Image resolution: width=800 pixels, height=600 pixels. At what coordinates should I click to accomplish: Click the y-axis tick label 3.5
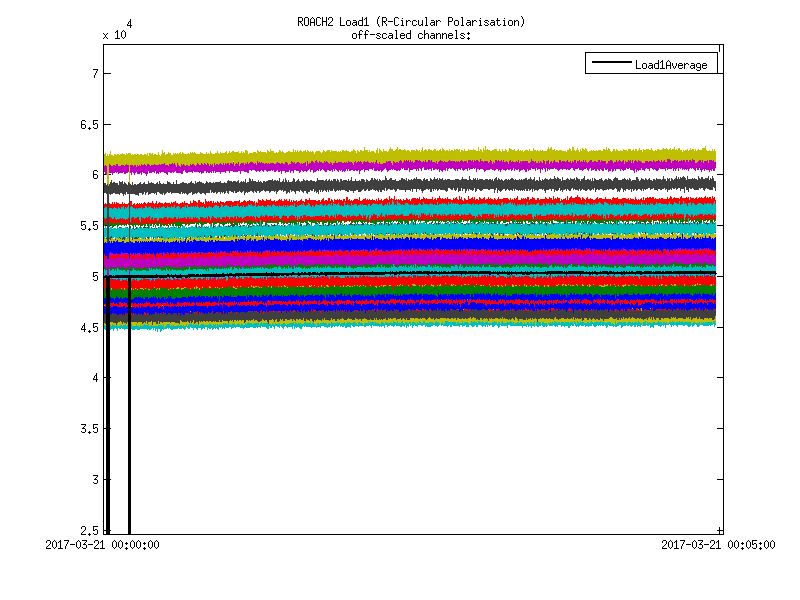(x=88, y=429)
